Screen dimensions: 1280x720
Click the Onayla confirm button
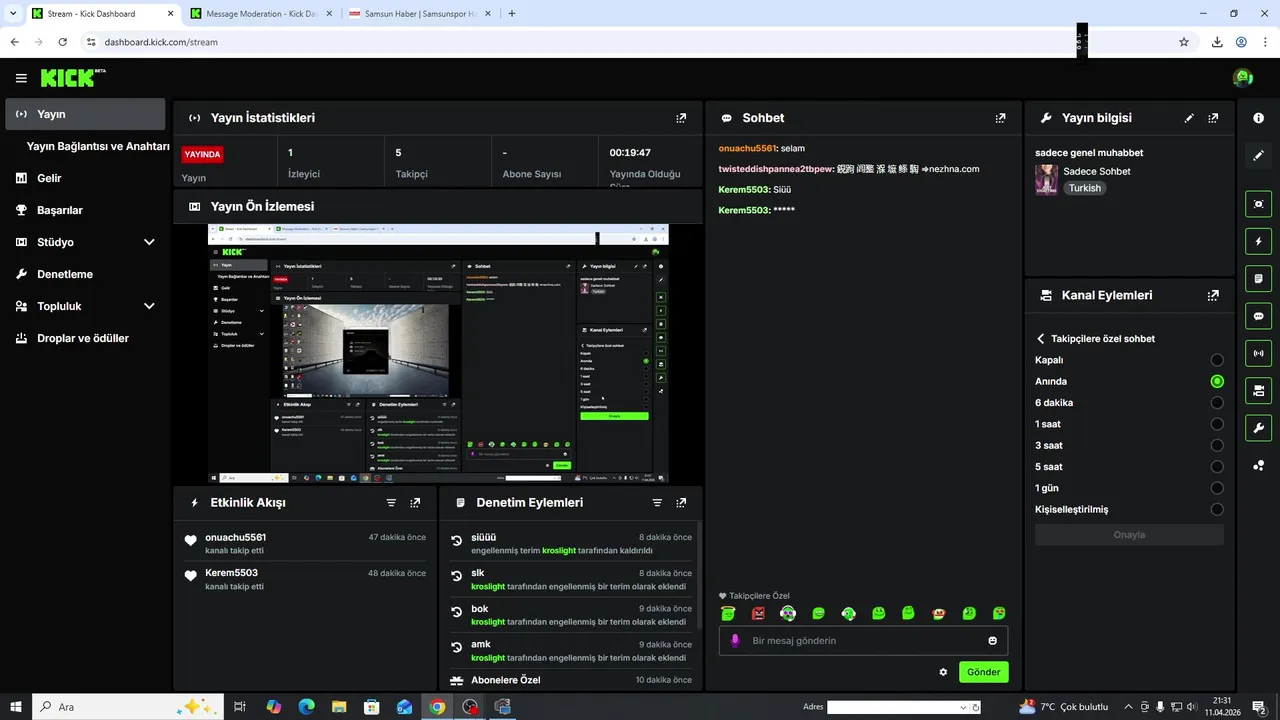[x=1129, y=534]
